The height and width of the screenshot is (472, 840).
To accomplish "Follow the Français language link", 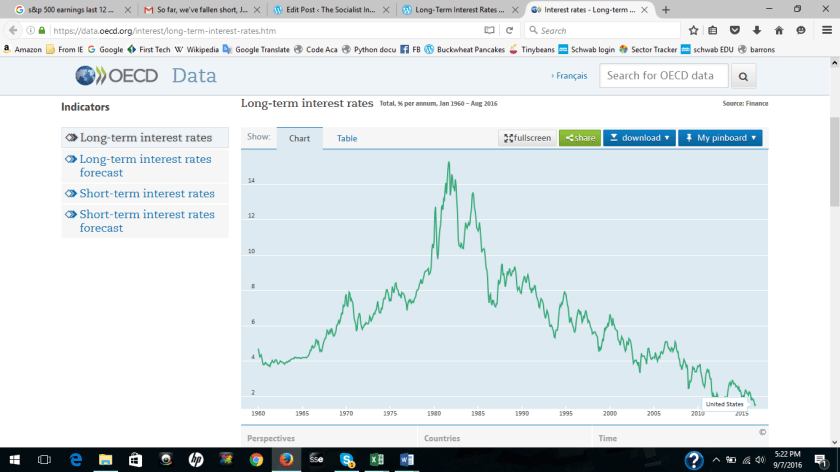I will (569, 76).
